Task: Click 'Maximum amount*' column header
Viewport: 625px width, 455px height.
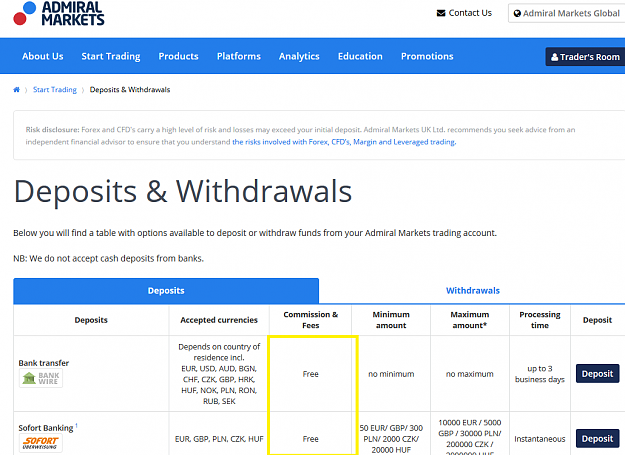Action: [470, 320]
